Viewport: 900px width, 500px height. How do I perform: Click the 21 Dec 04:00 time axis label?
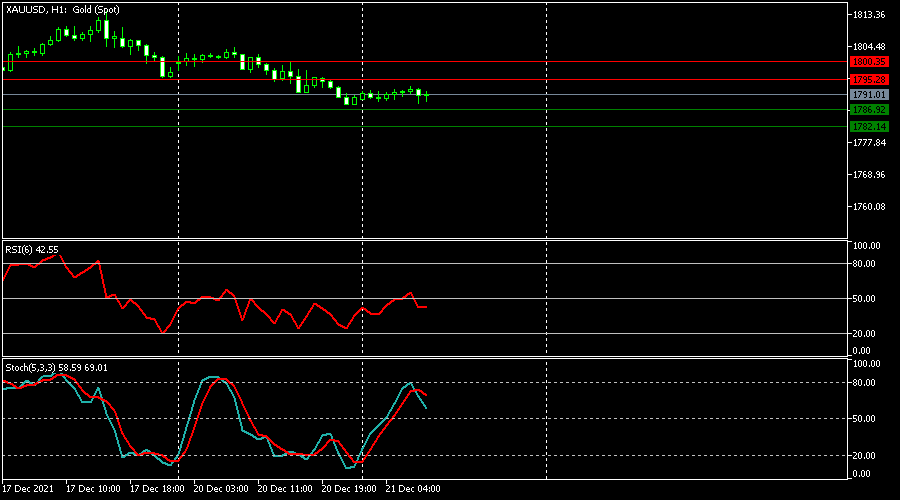(x=413, y=489)
